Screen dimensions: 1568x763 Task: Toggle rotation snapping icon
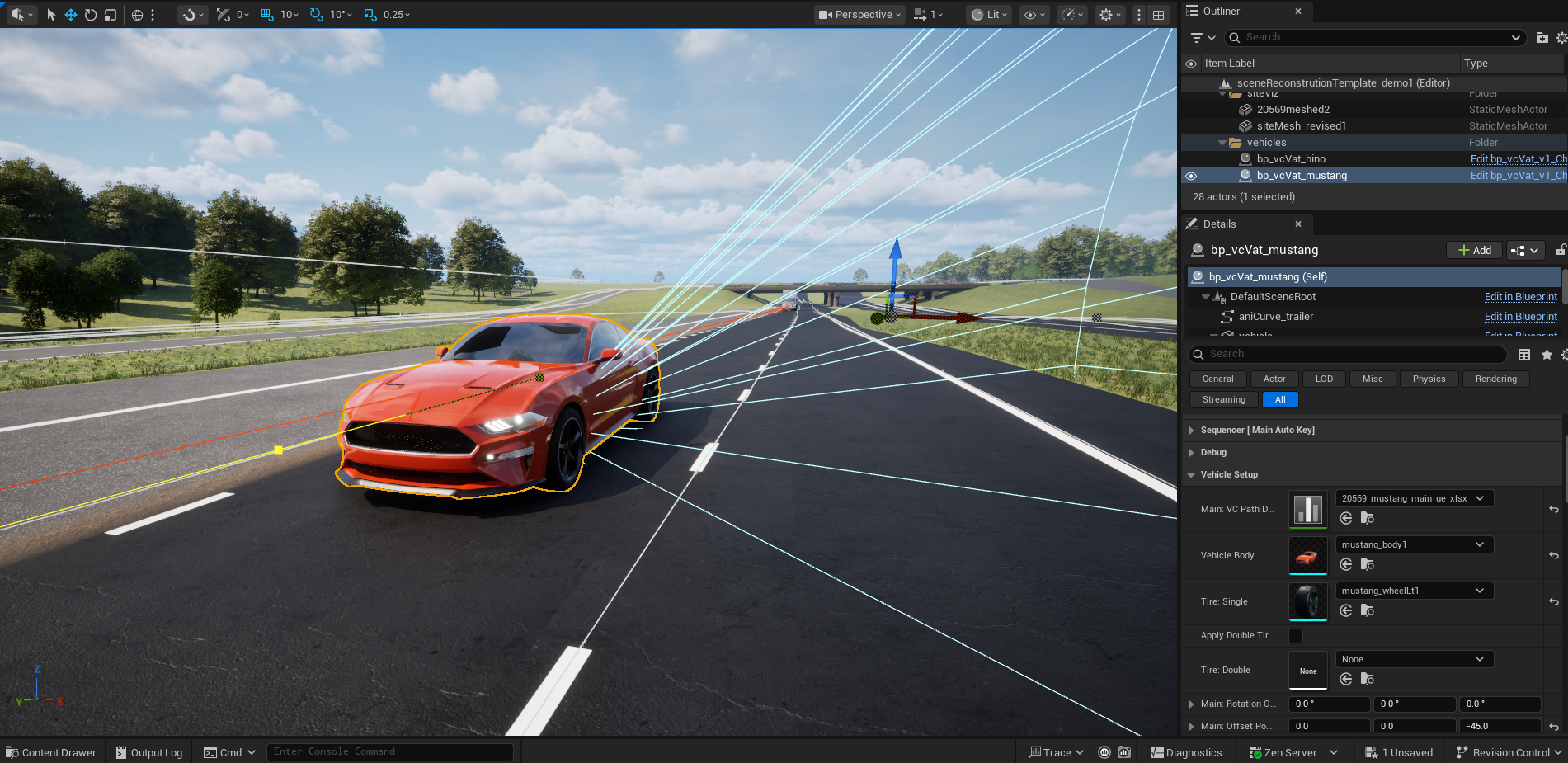(317, 15)
